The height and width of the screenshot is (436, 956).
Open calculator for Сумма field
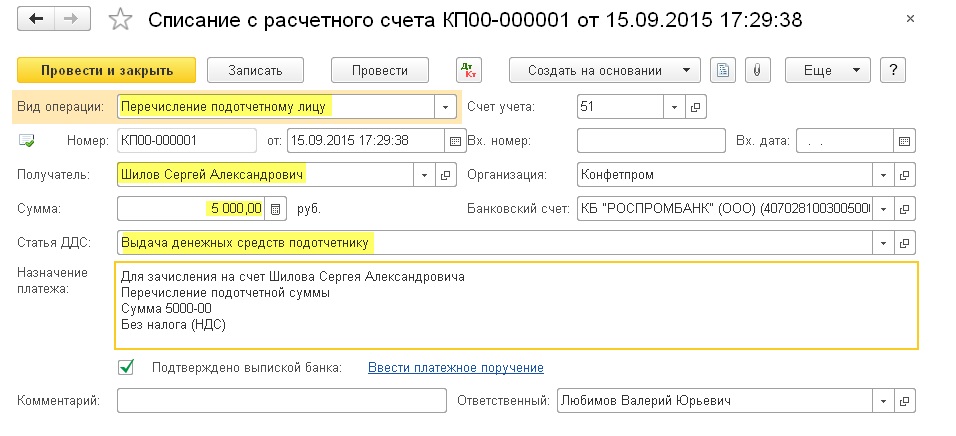tap(276, 209)
